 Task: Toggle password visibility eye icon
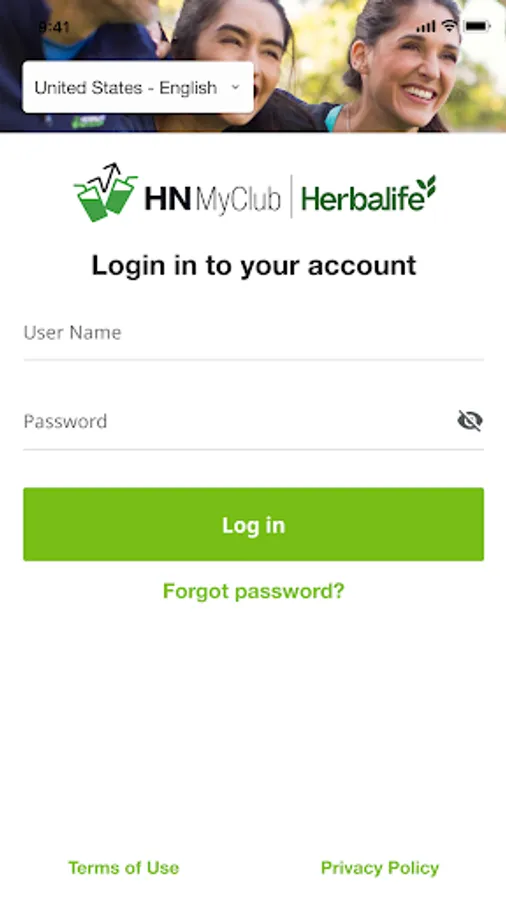coord(470,421)
